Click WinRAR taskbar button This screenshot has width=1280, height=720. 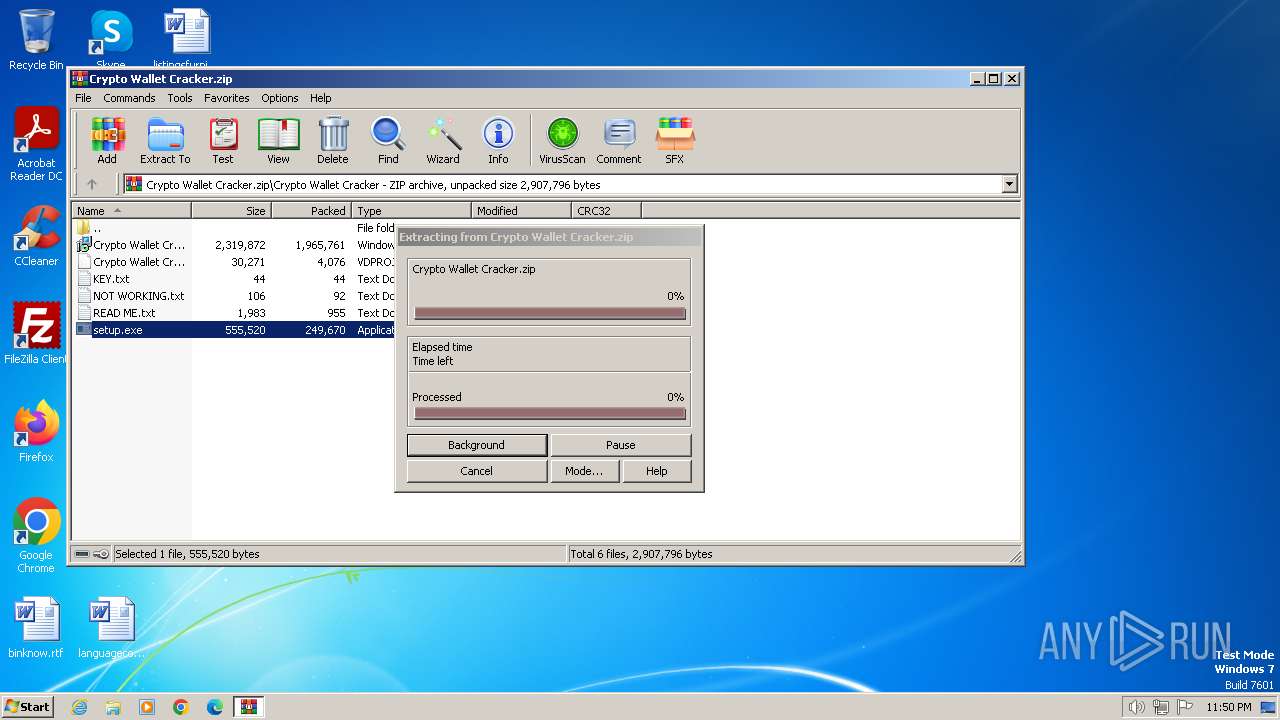pyautogui.click(x=249, y=707)
